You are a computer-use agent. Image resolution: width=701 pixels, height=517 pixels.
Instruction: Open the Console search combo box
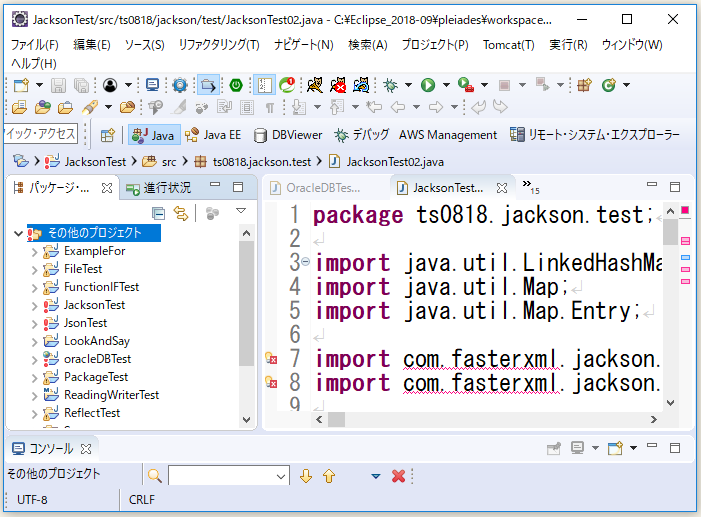[x=229, y=475]
